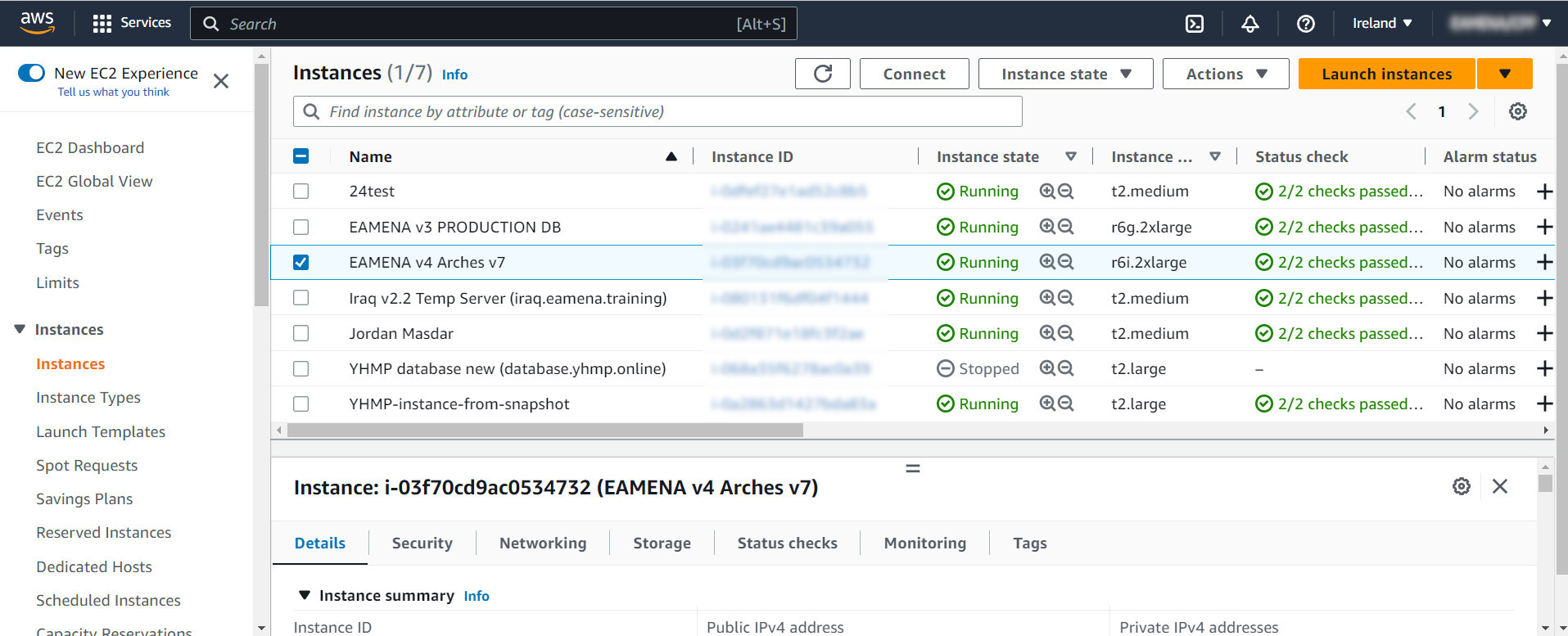Open Launch Templates in sidebar

[x=101, y=431]
